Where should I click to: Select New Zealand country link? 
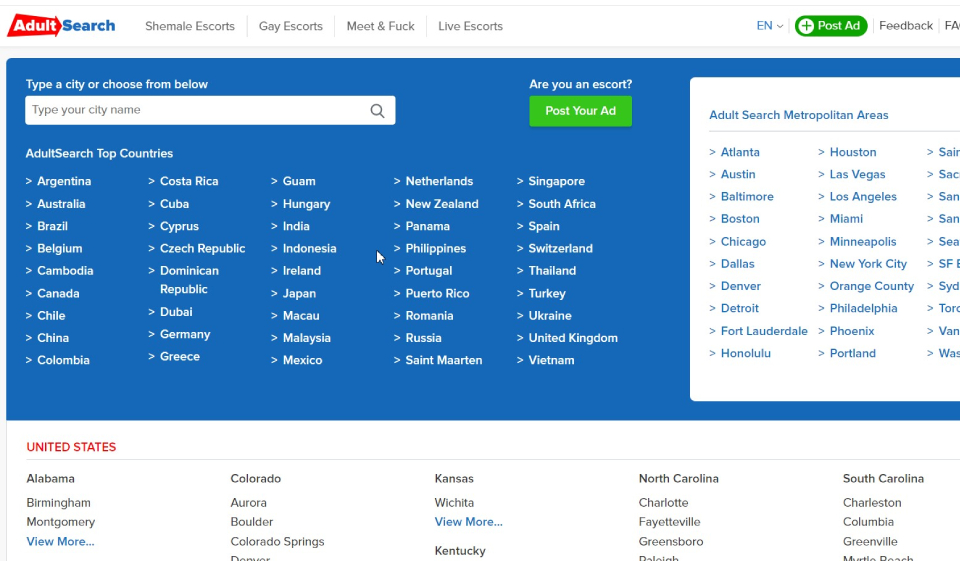441,204
